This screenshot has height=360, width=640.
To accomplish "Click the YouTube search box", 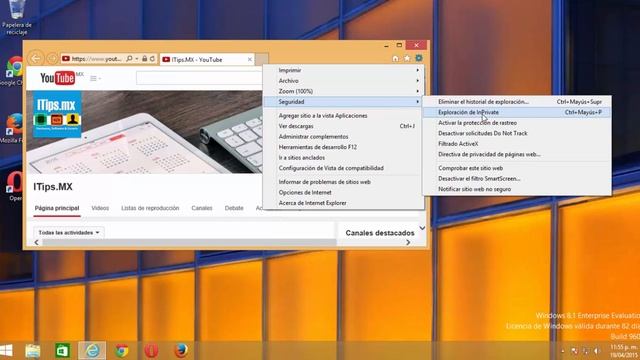I will click(199, 78).
